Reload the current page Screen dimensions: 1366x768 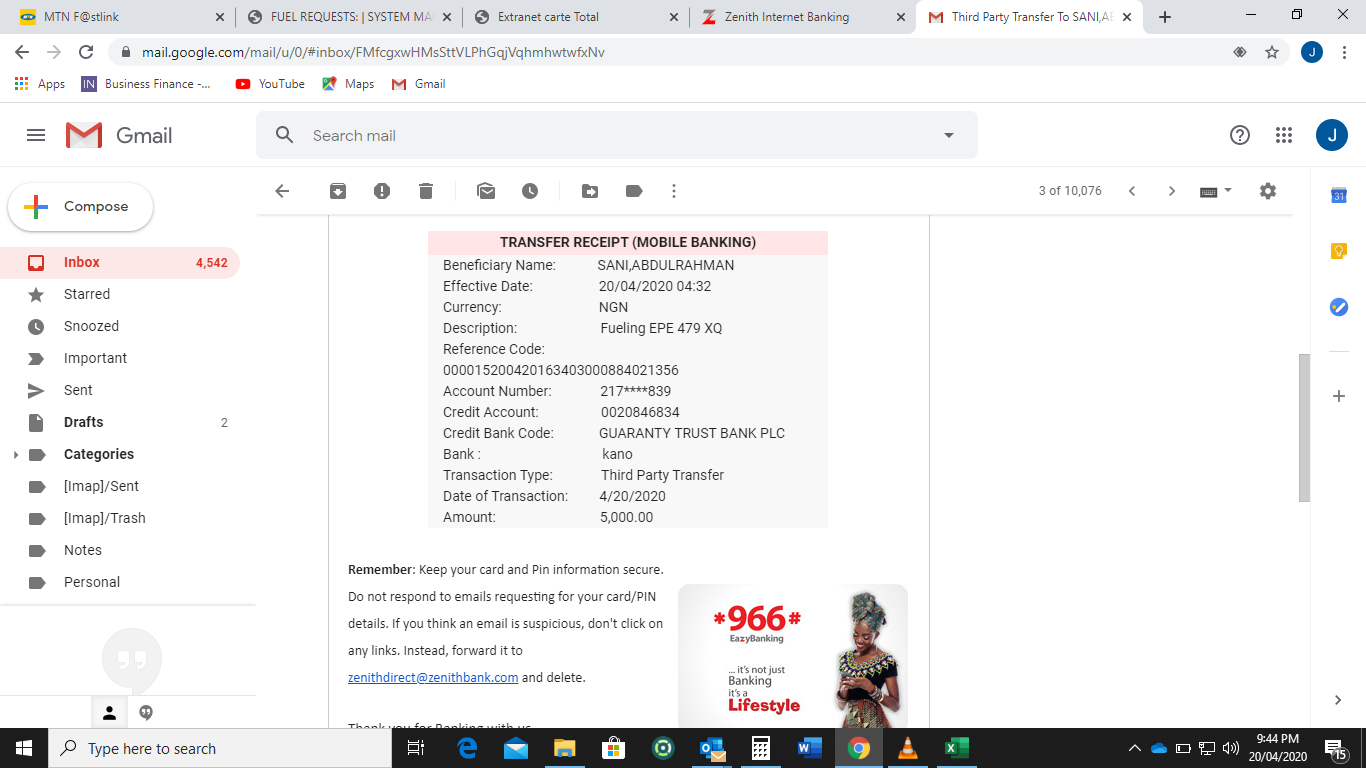86,52
